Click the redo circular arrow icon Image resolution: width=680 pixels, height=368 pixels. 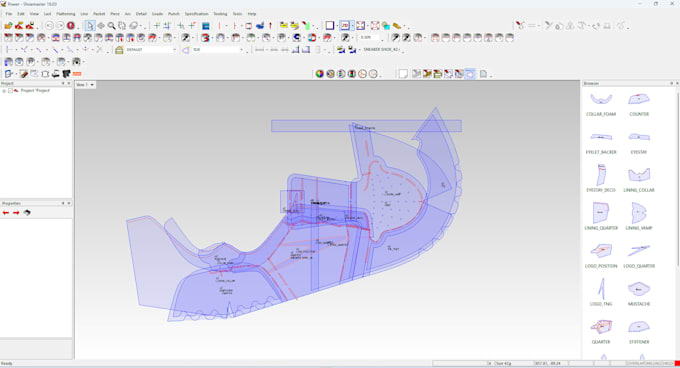60,26
